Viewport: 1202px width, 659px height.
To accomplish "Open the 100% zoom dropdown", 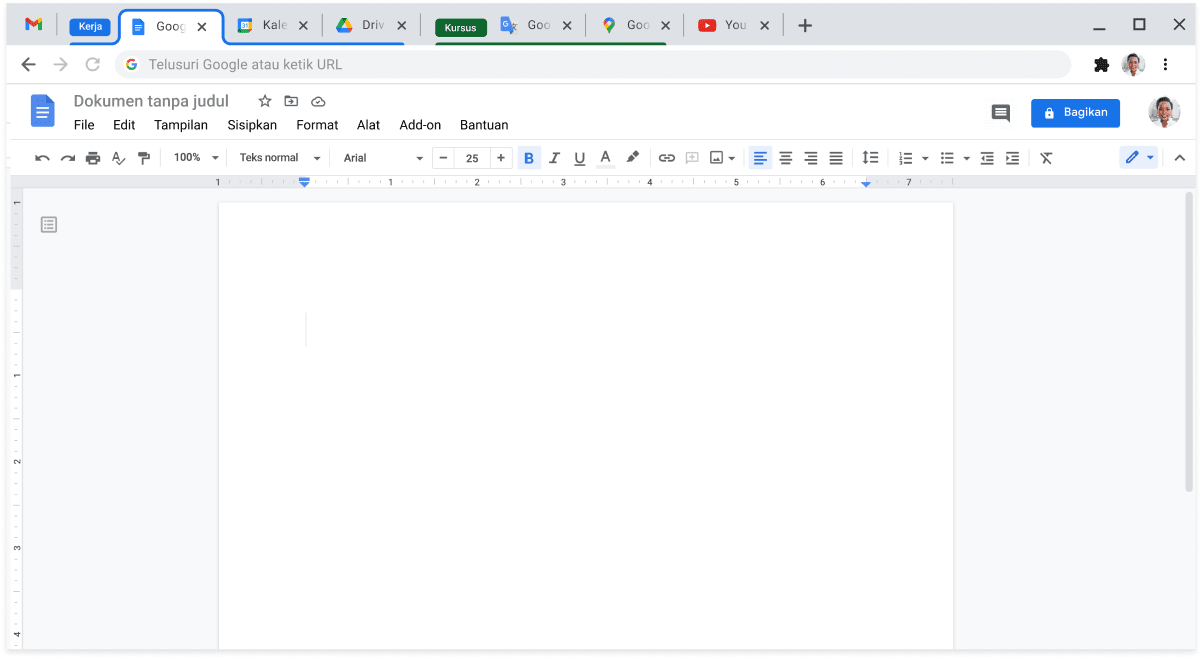I will click(195, 158).
